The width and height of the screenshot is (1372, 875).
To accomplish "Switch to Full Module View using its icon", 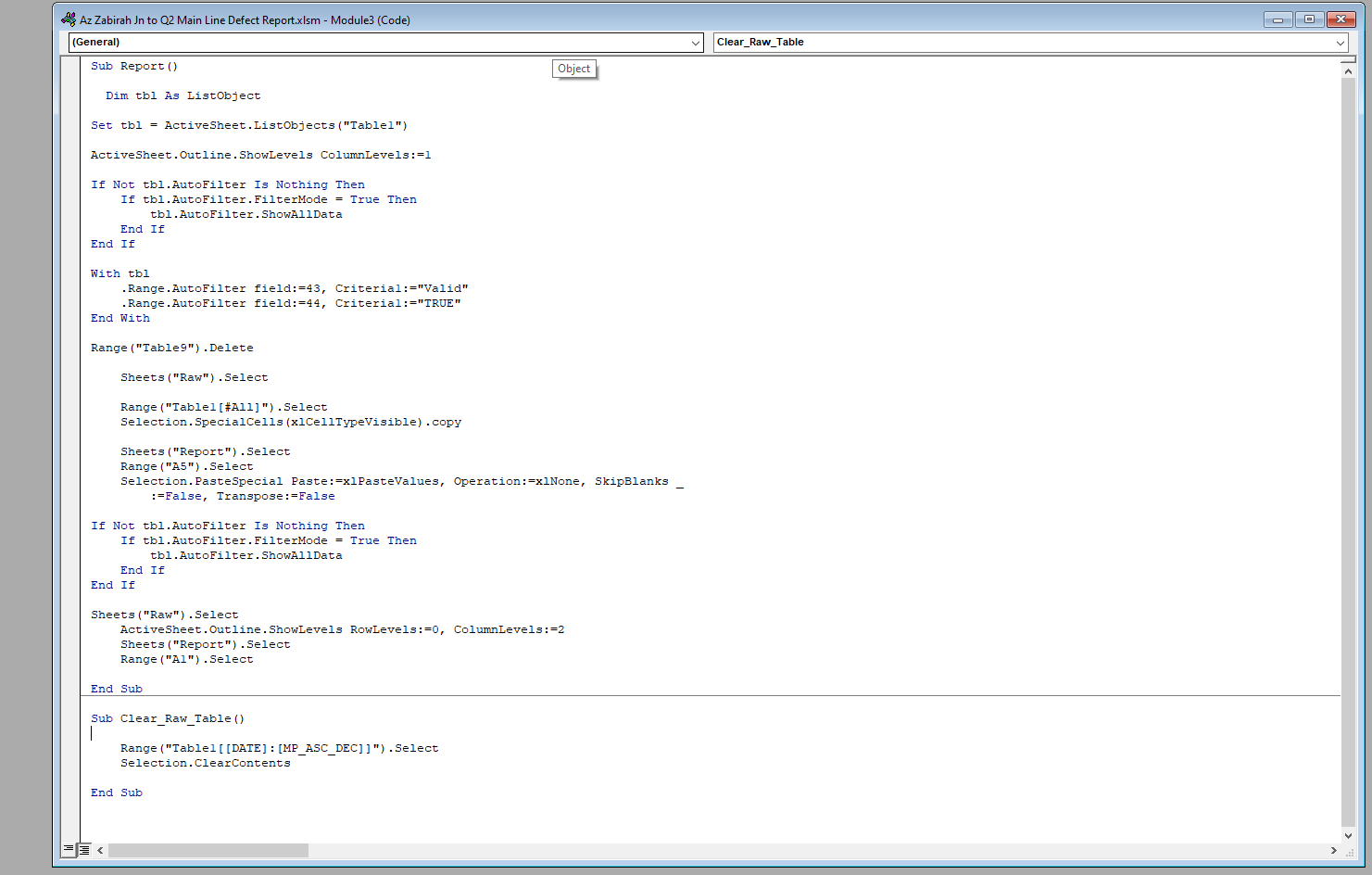I will pos(83,849).
